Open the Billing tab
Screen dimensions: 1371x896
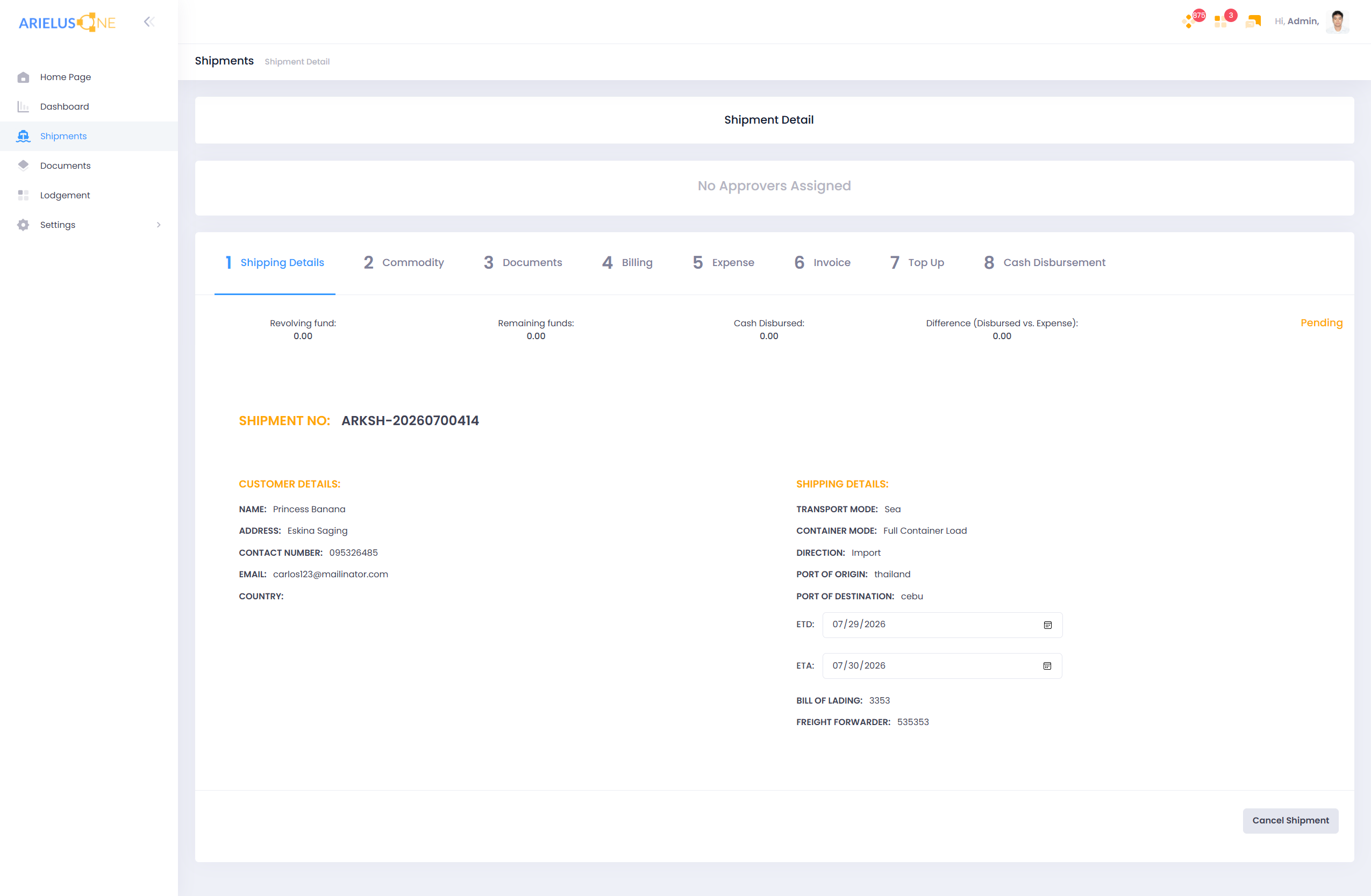click(627, 263)
